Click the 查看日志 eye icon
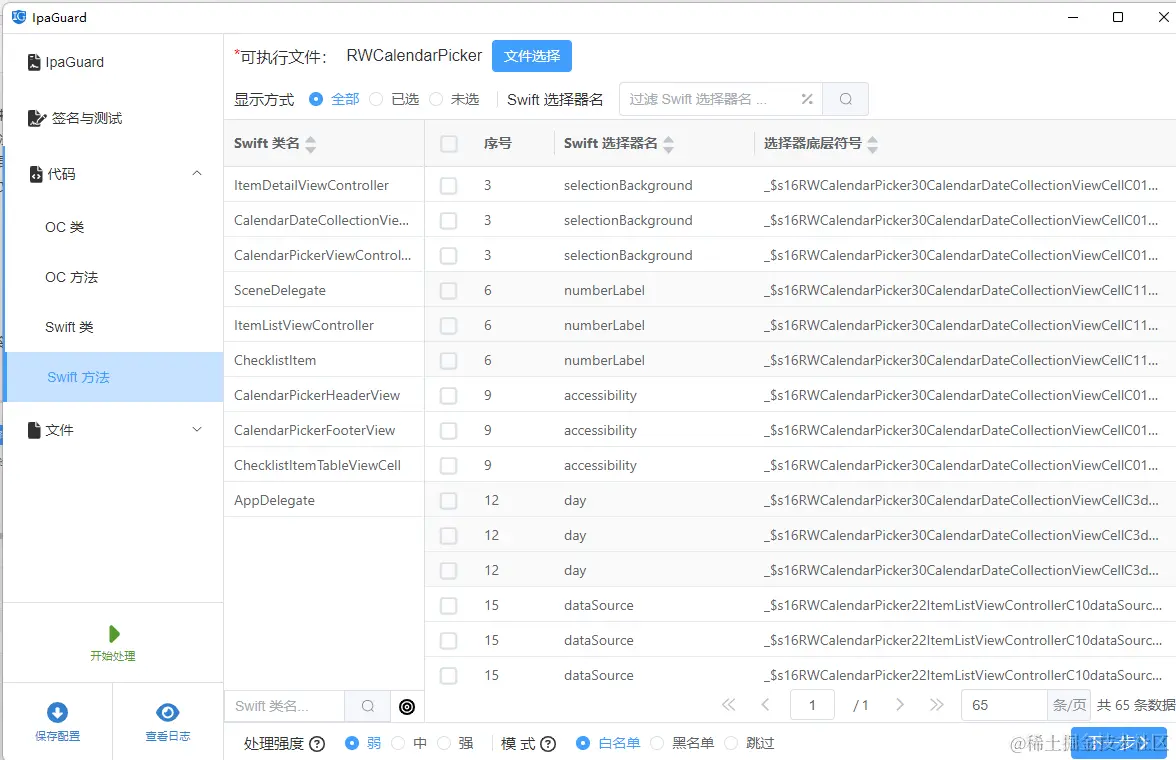The image size is (1176, 760). coord(167,712)
